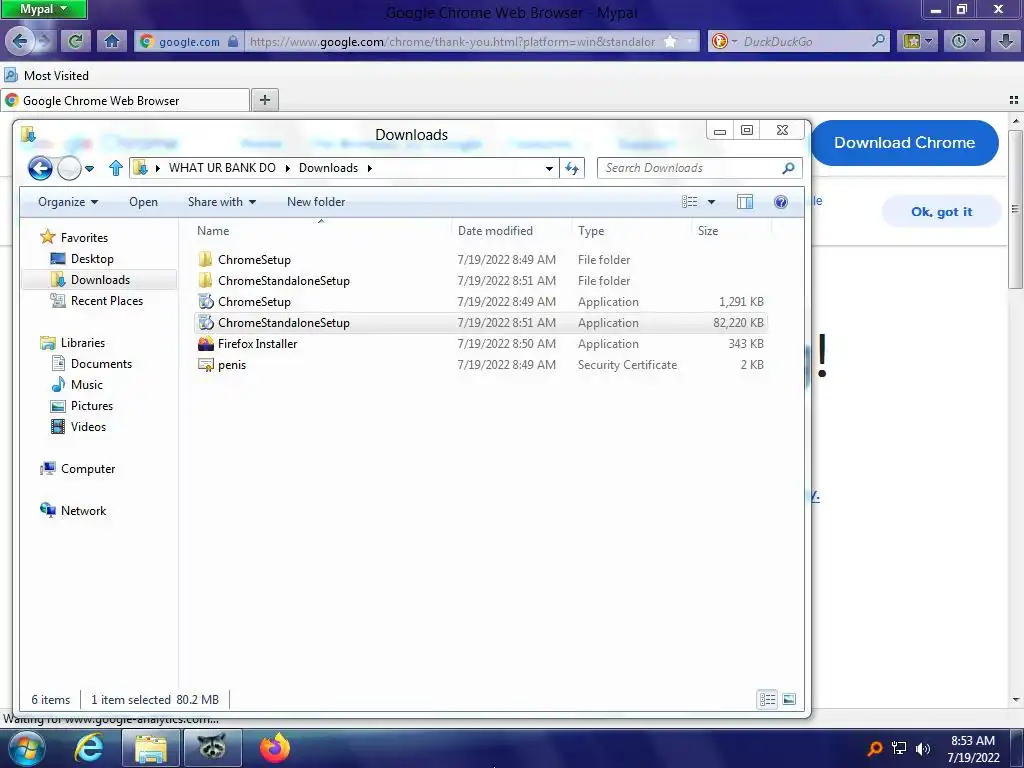
Task: Select Network in the navigation pane
Action: click(x=83, y=511)
